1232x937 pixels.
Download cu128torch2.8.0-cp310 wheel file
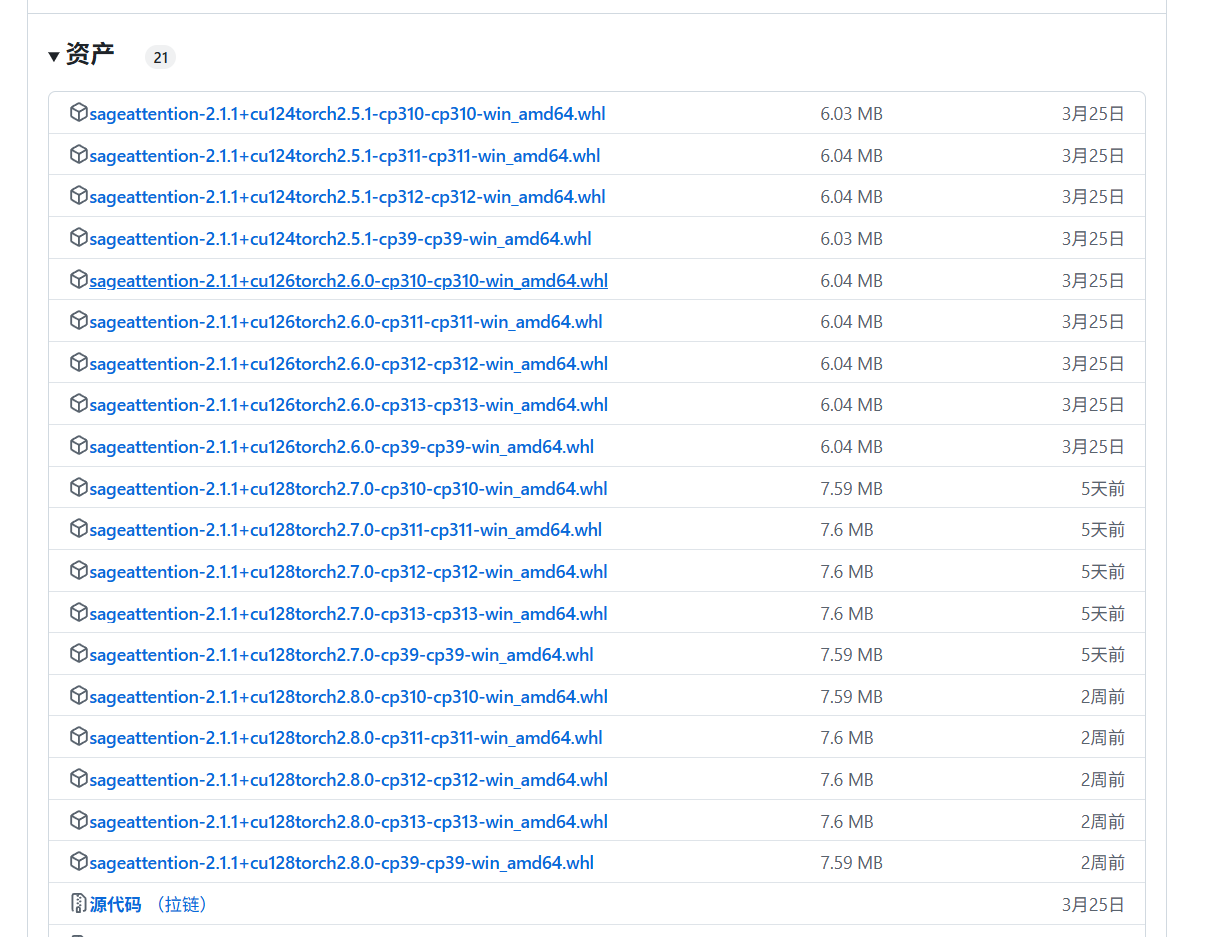[348, 697]
